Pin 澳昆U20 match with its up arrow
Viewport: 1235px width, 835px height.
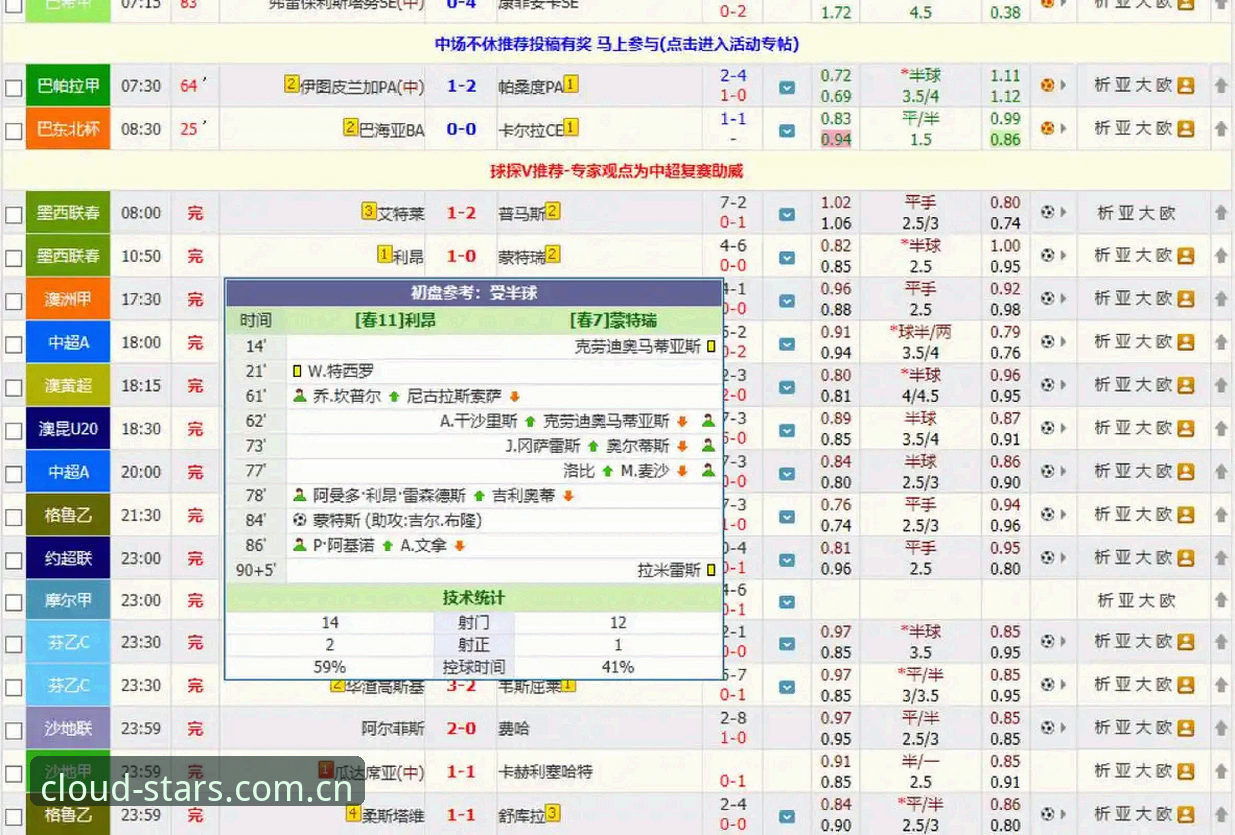[x=1221, y=428]
